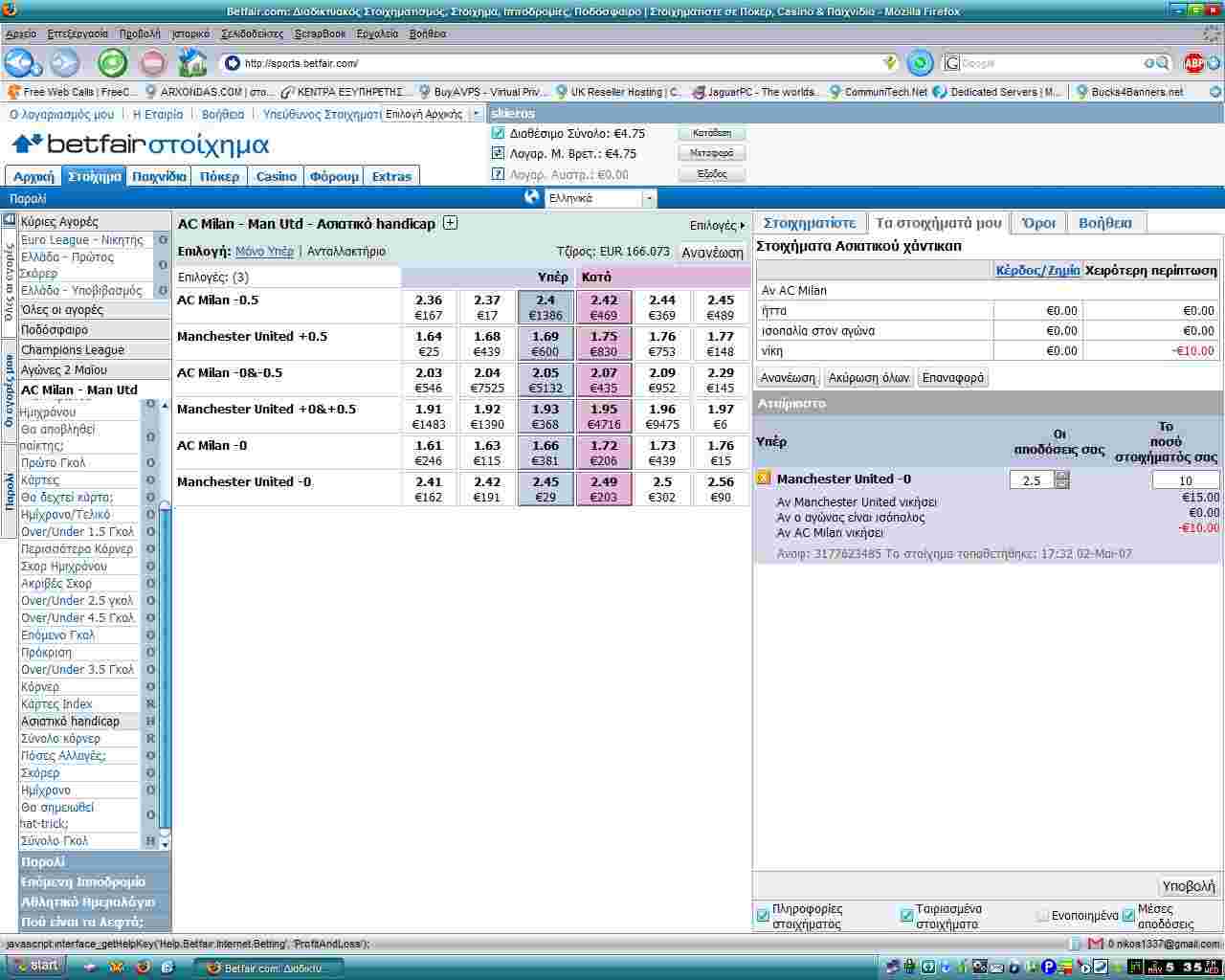Click the browser Forward arrow button
This screenshot has width=1225, height=980.
(65, 63)
